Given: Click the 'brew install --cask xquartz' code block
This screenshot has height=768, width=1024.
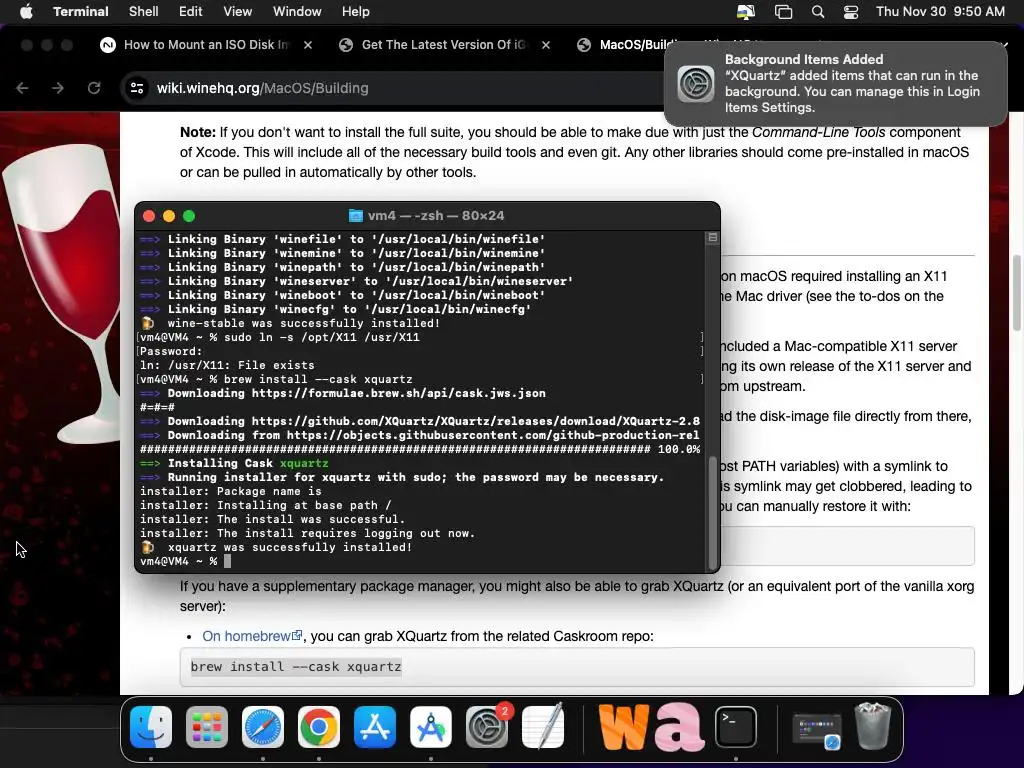Looking at the screenshot, I should pos(577,667).
